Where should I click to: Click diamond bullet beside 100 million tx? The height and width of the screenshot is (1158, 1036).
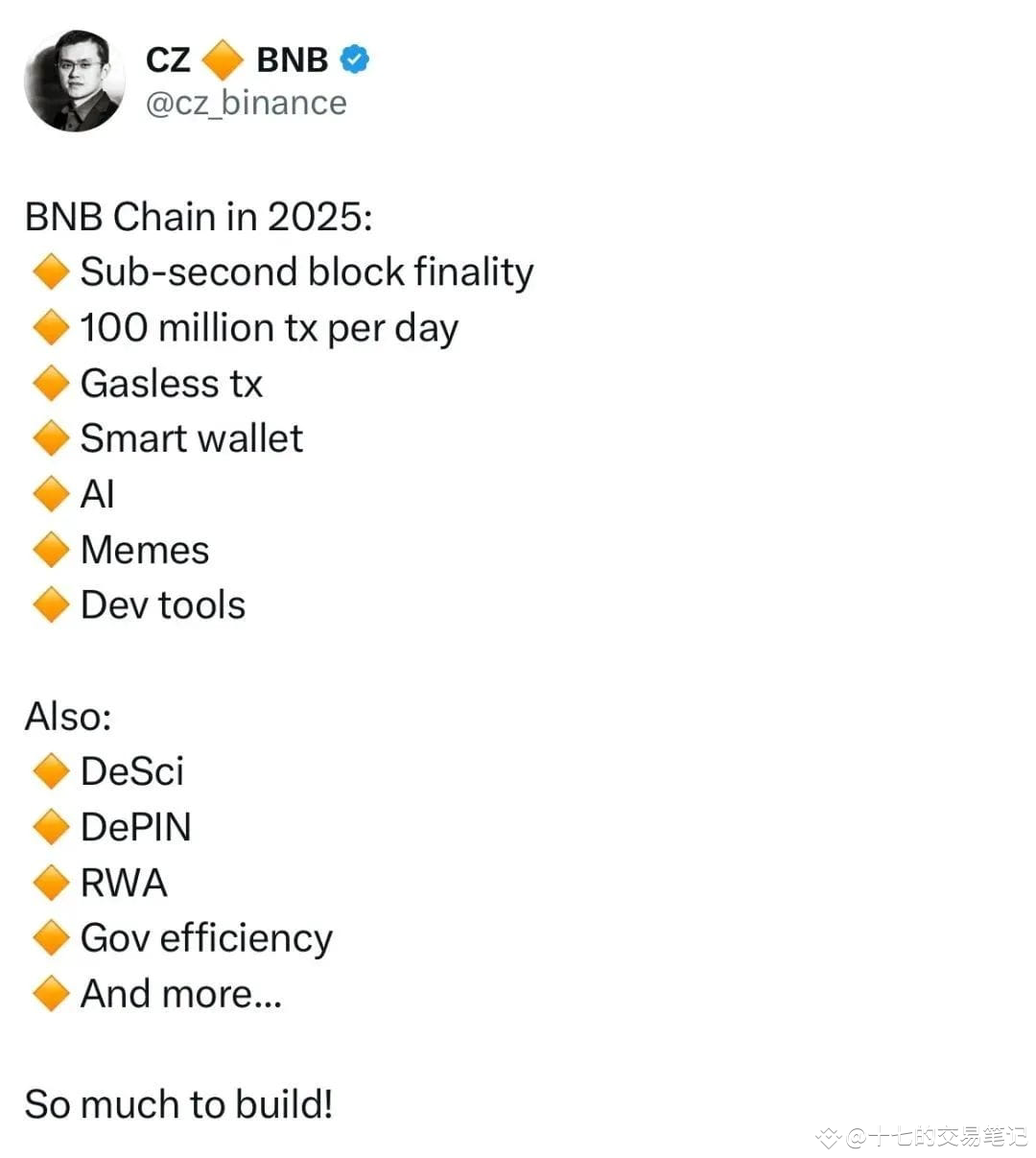coord(51,328)
